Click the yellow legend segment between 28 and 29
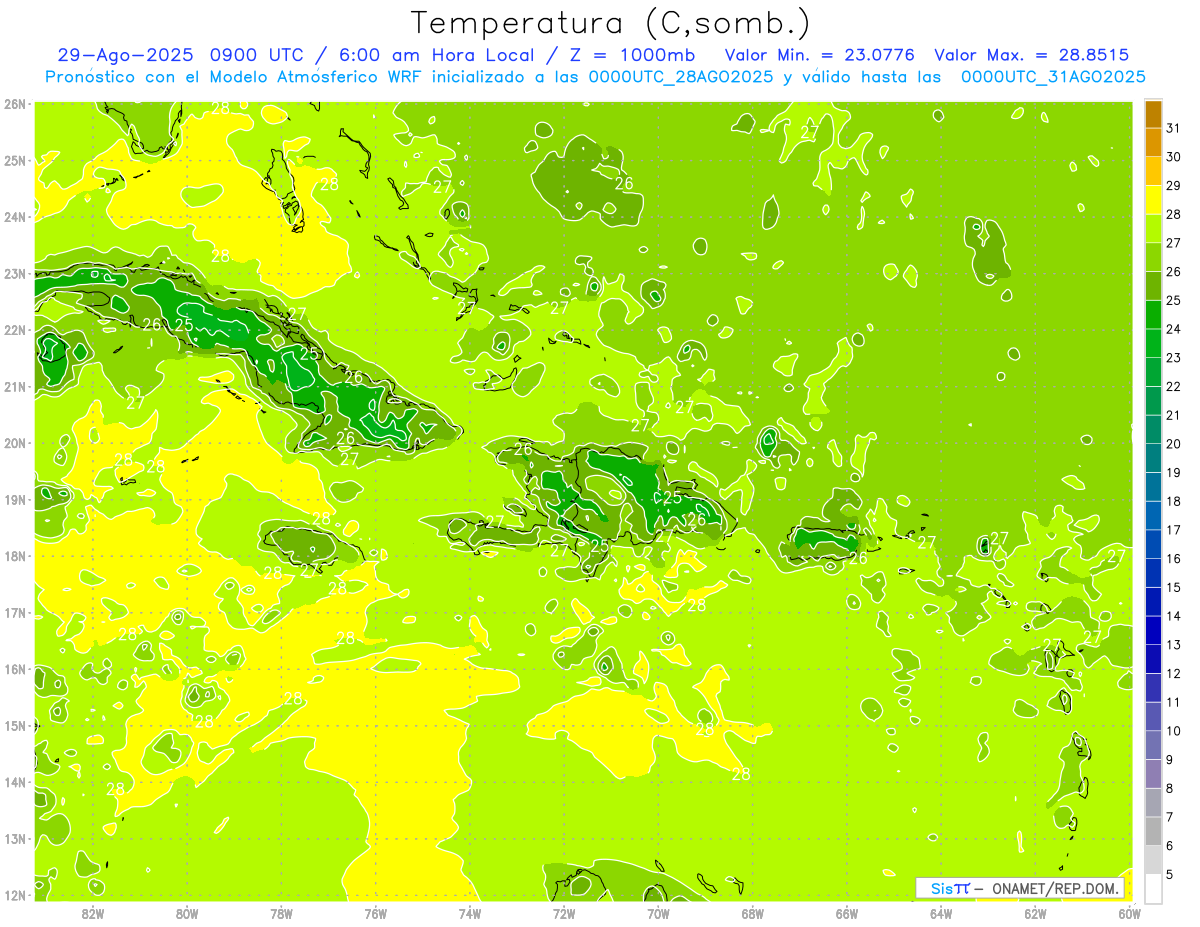1200x927 pixels. click(1153, 199)
